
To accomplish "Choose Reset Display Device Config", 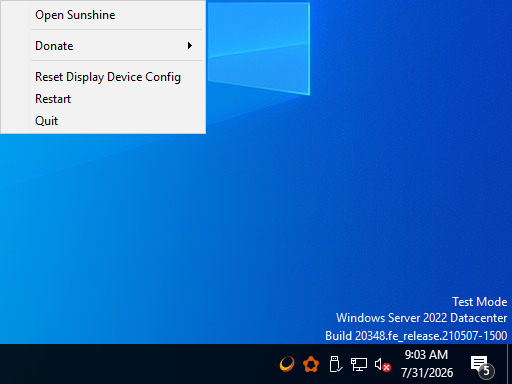I will pyautogui.click(x=103, y=77).
